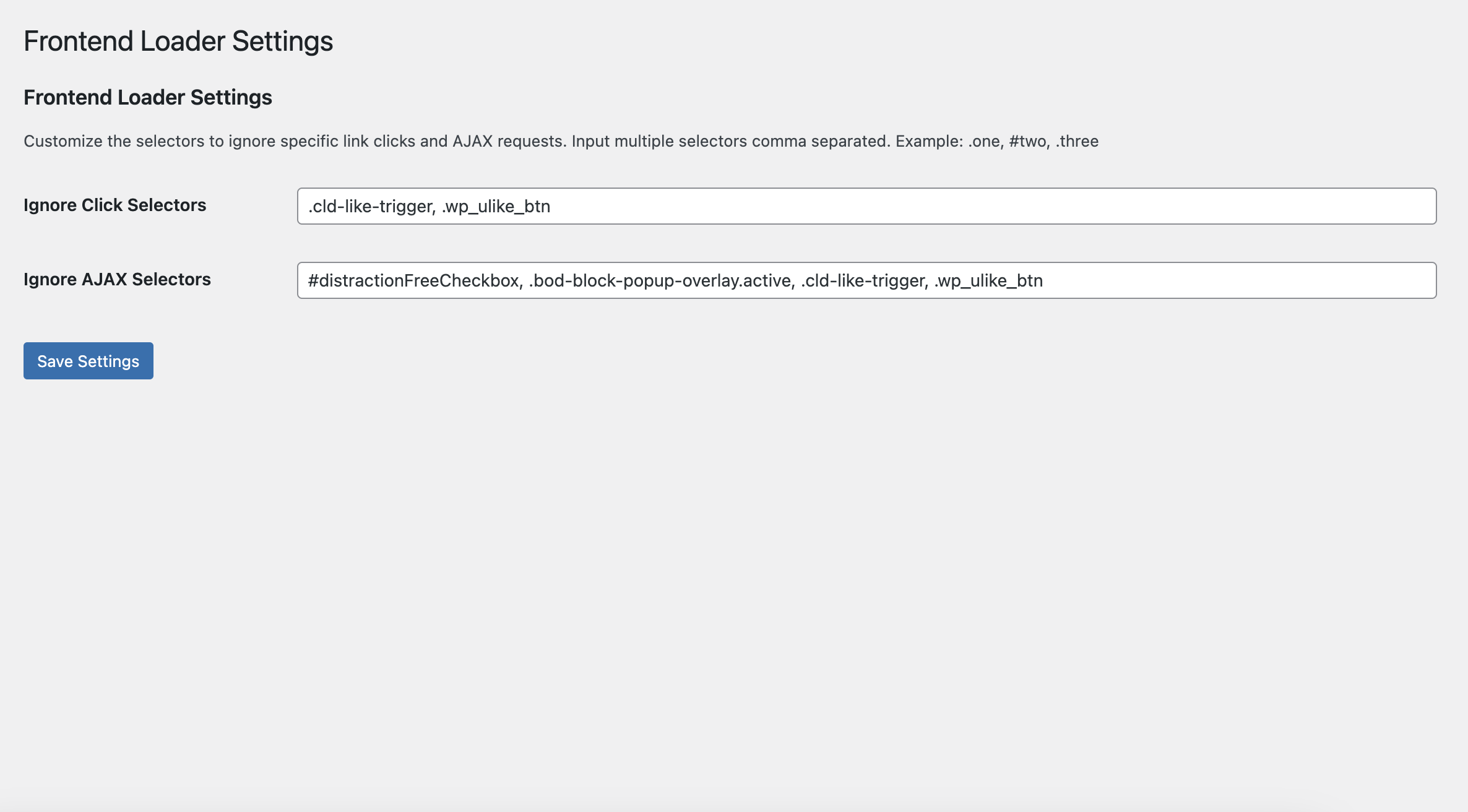Image resolution: width=1468 pixels, height=812 pixels.
Task: Click the Ignore AJAX Selectors label
Action: point(117,279)
